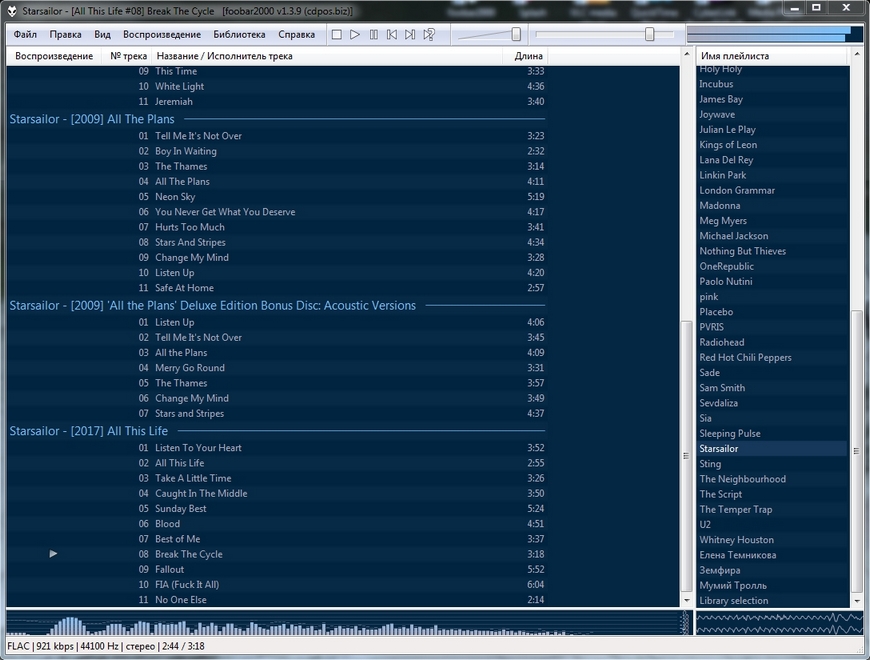870x660 pixels.
Task: Click the Stop playback button
Action: [336, 34]
